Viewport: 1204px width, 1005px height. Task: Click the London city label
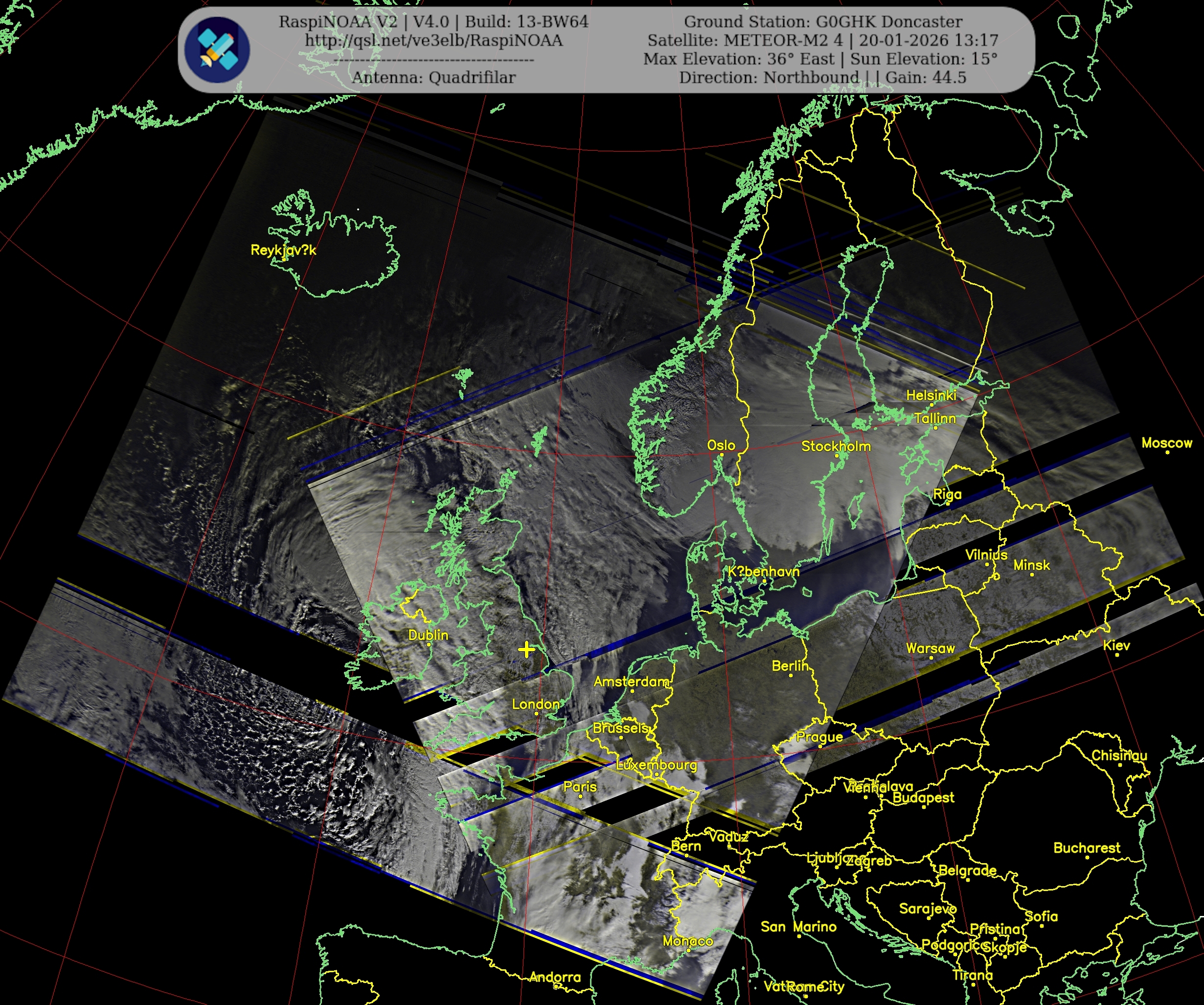(536, 704)
